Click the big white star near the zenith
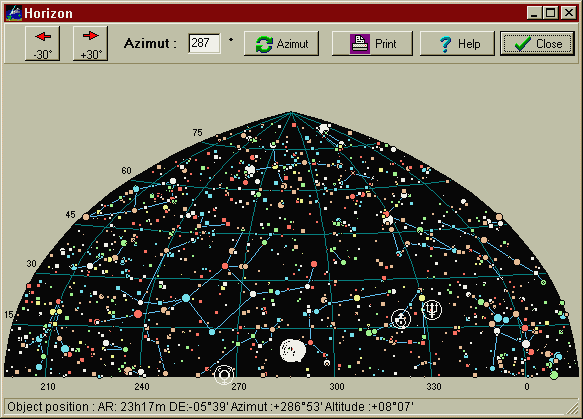The image size is (583, 419). [x=324, y=129]
